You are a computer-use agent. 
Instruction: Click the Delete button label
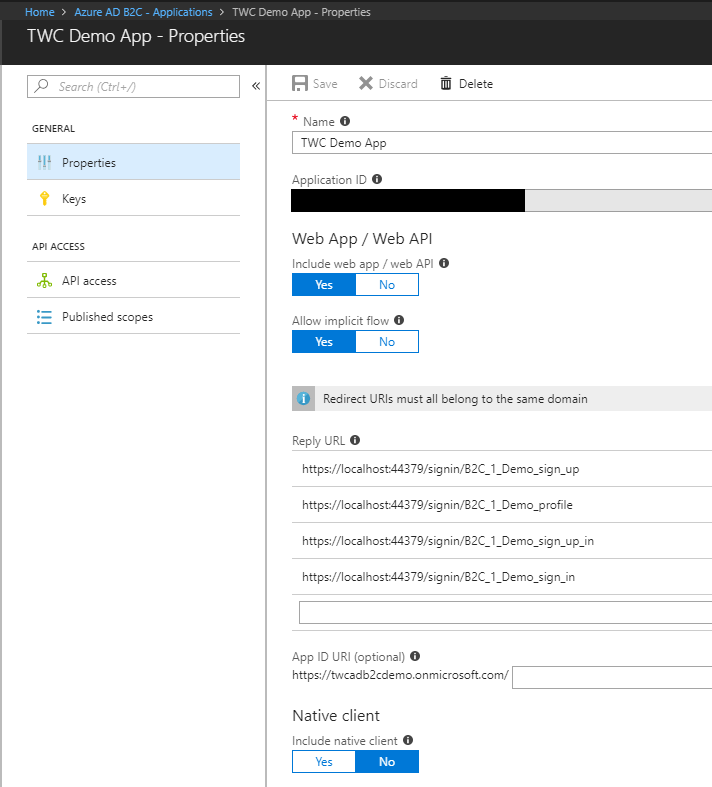pyautogui.click(x=476, y=84)
